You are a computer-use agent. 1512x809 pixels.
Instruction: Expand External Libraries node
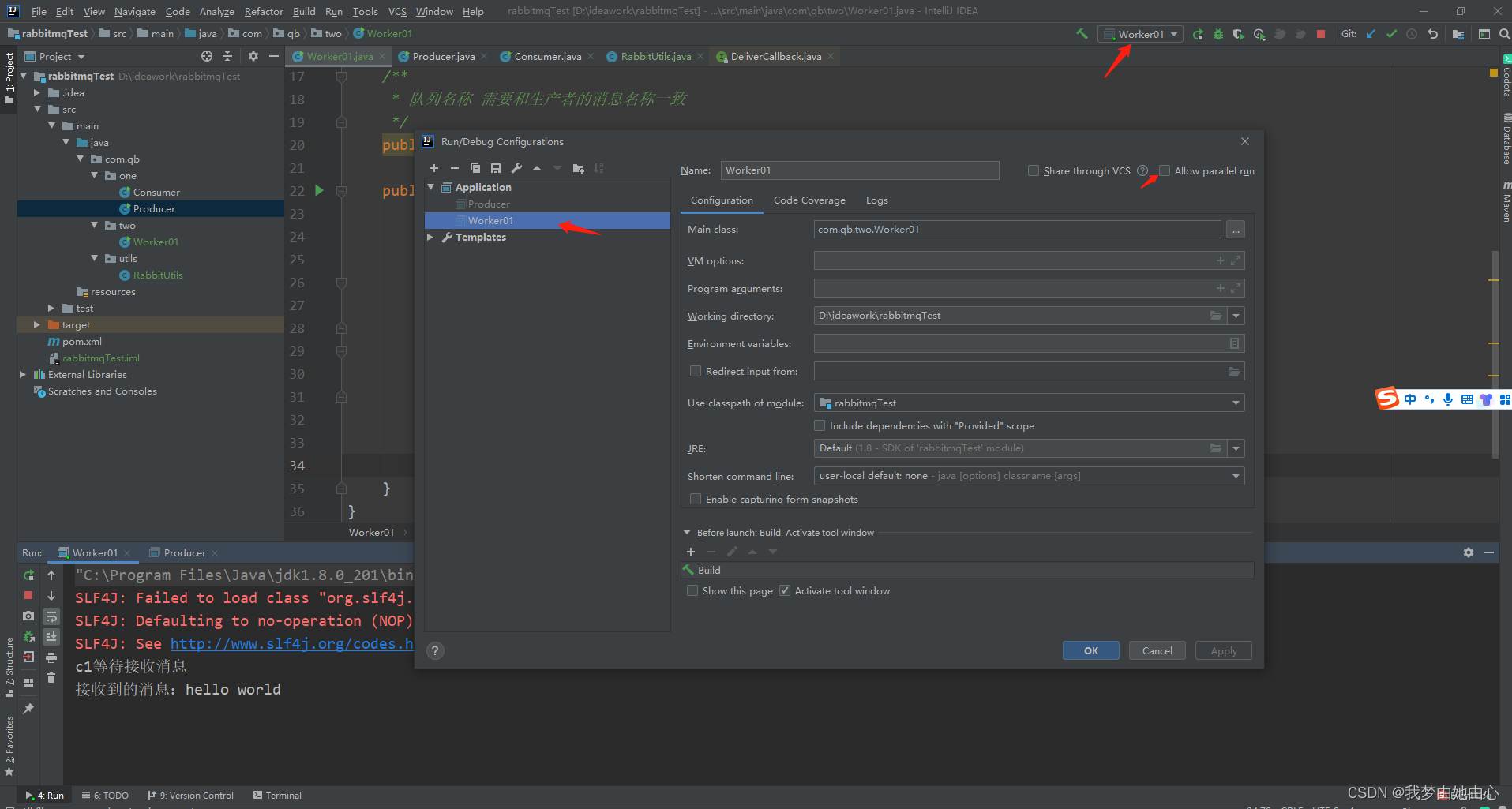pyautogui.click(x=22, y=374)
